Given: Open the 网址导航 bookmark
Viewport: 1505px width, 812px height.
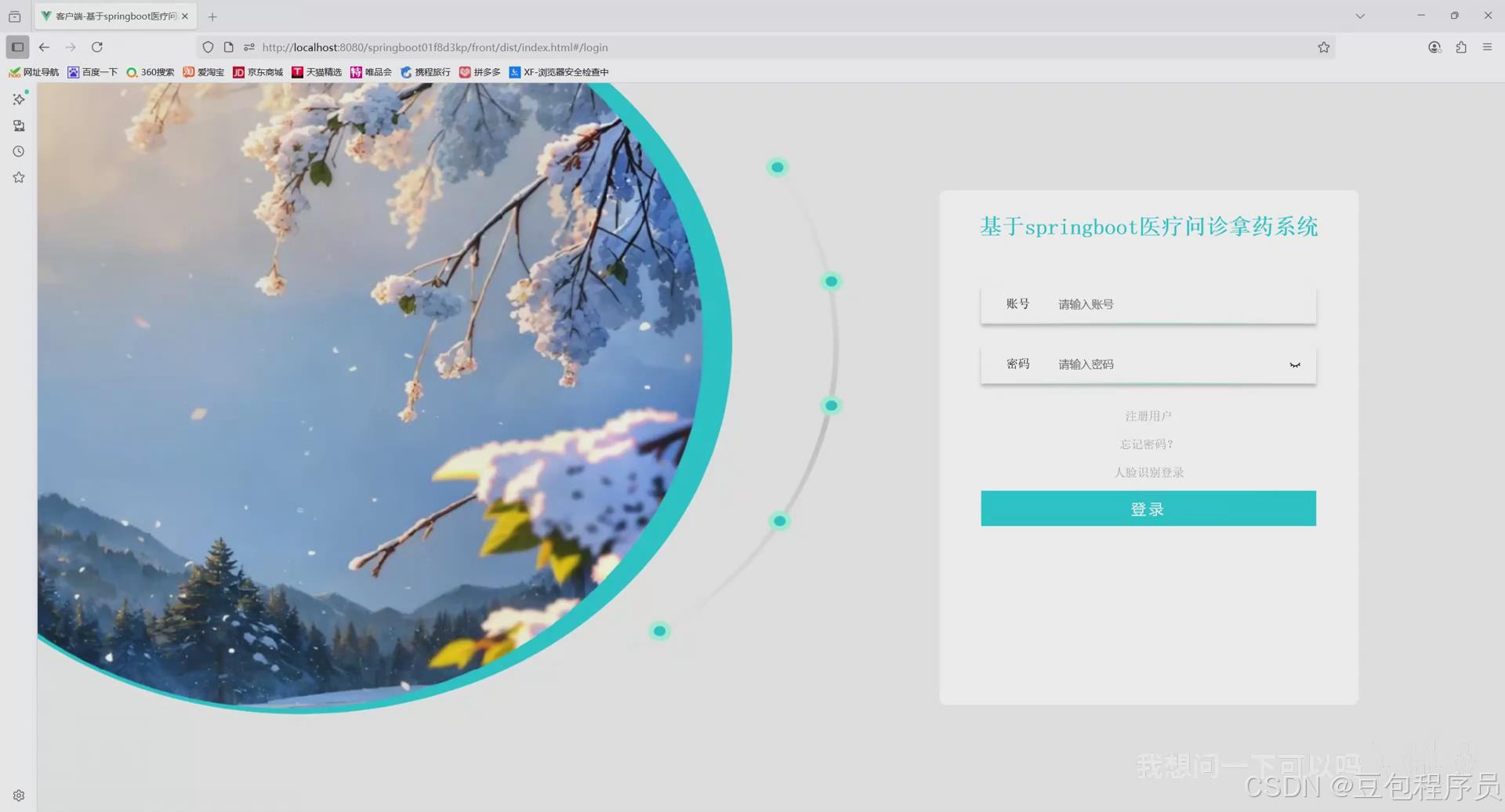Looking at the screenshot, I should (x=34, y=72).
